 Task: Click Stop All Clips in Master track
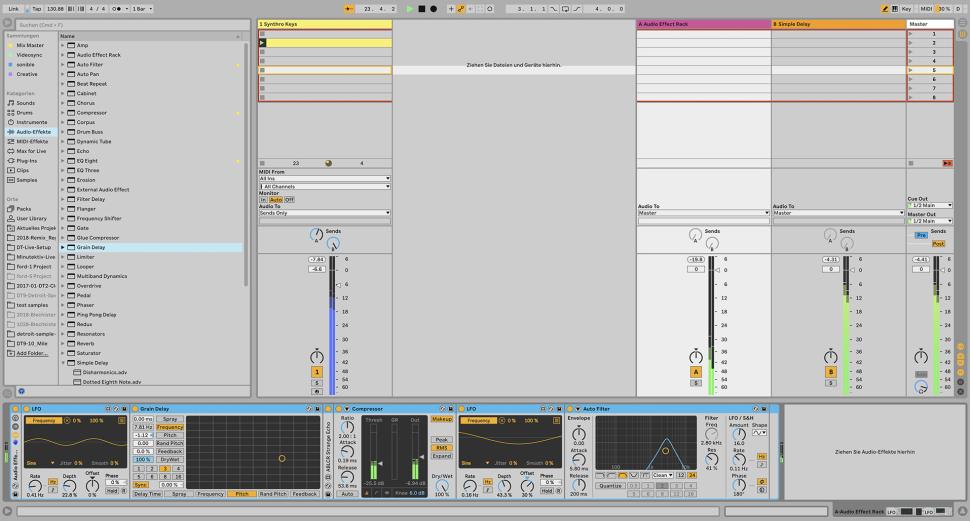tap(947, 163)
